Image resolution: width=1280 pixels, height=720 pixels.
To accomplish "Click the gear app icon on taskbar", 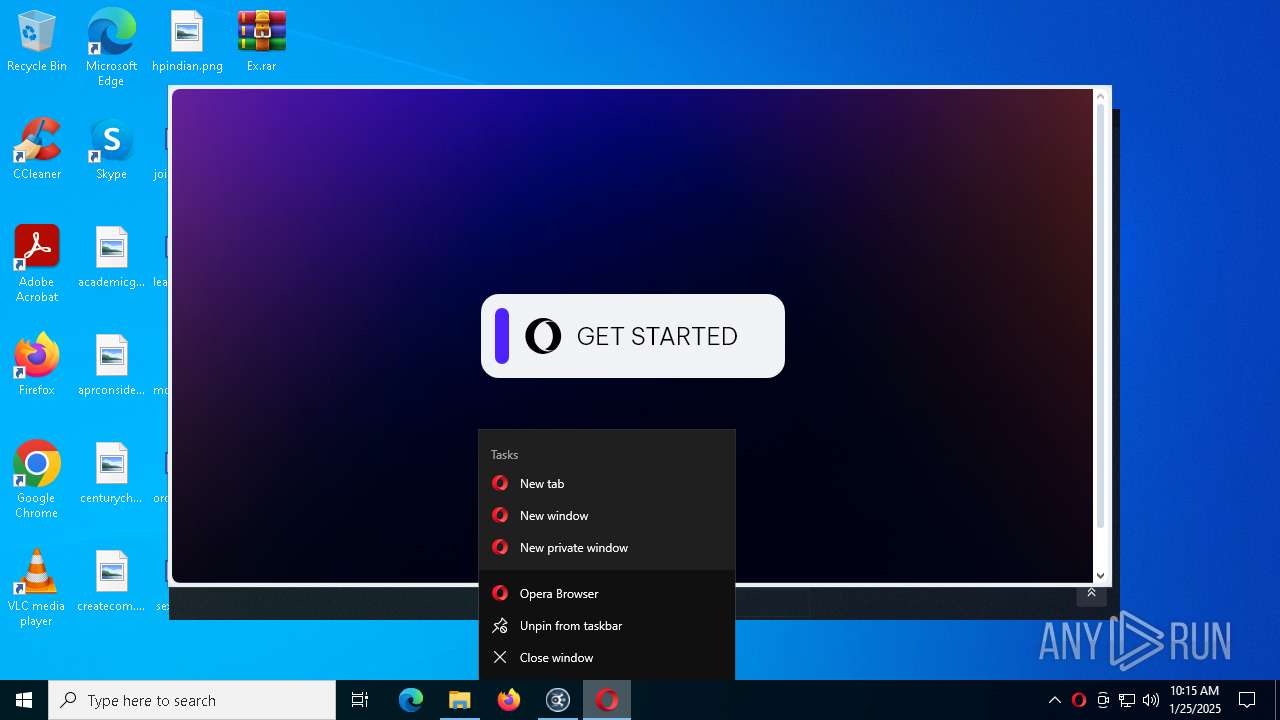I will click(x=558, y=700).
